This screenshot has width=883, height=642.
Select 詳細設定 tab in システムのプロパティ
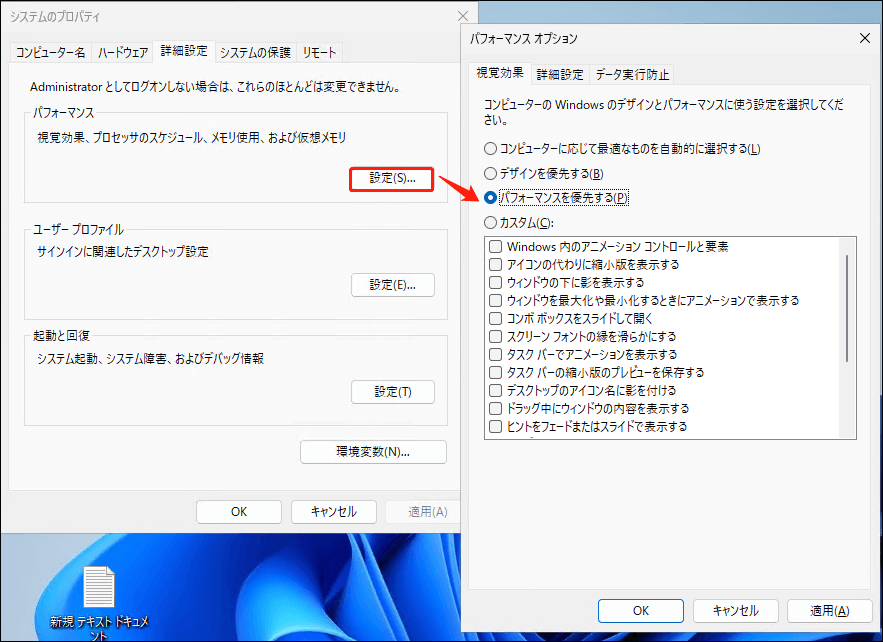pyautogui.click(x=184, y=51)
